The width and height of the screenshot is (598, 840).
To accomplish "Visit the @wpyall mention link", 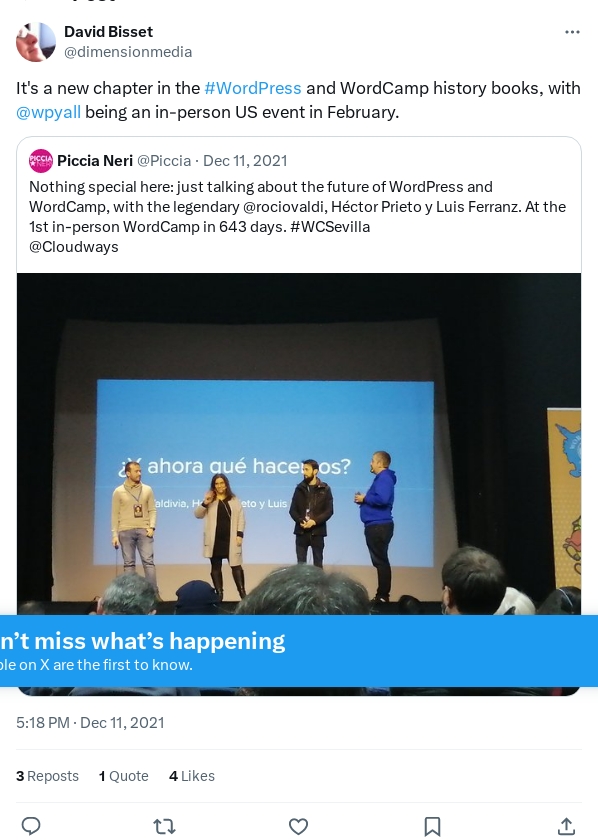I will [48, 112].
